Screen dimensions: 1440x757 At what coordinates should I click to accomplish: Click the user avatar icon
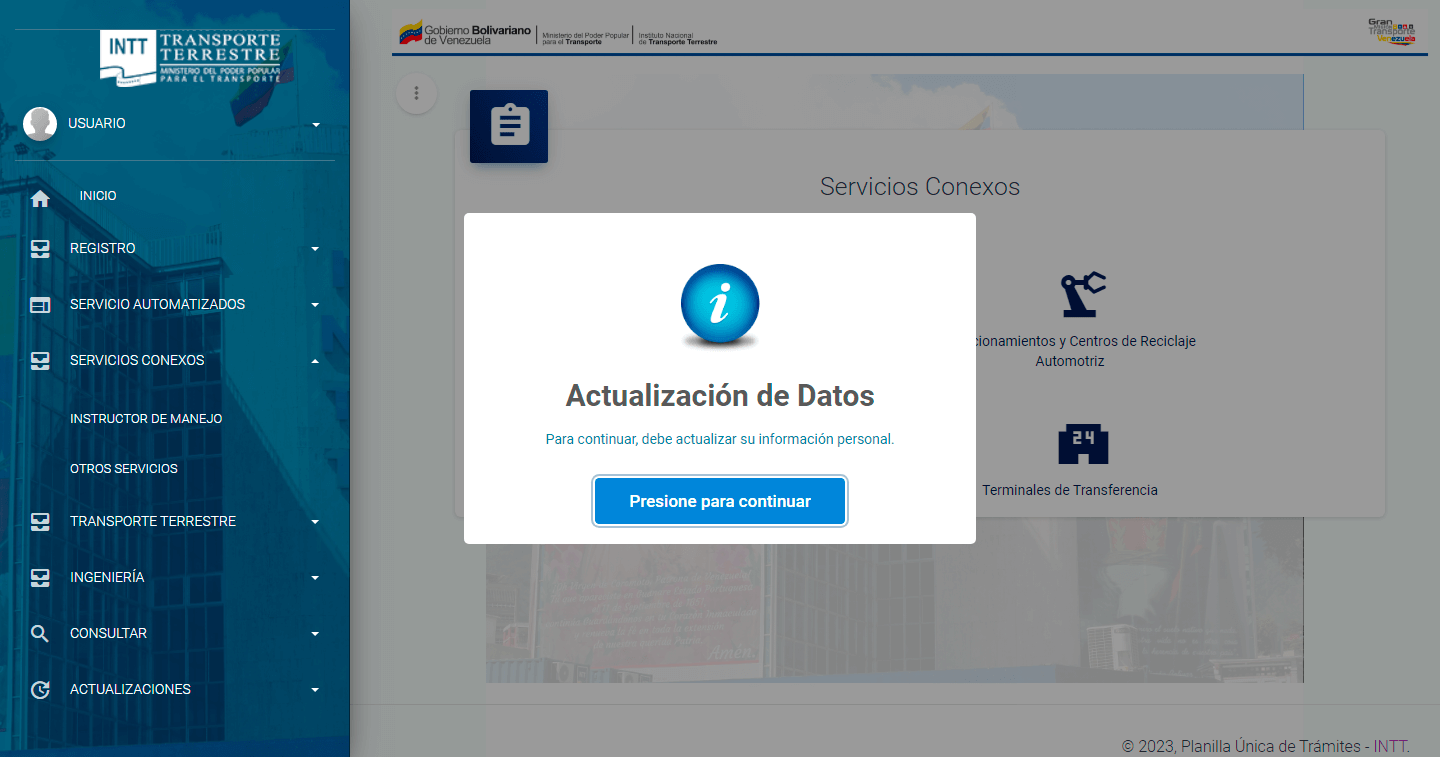(40, 124)
